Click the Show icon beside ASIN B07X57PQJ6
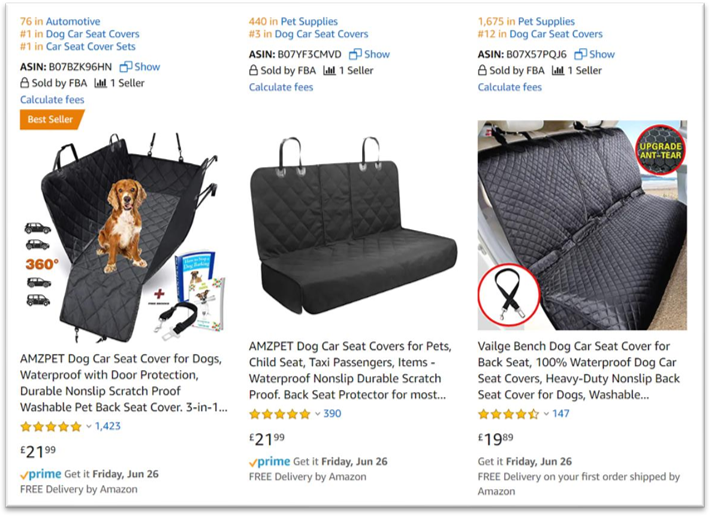 580,54
